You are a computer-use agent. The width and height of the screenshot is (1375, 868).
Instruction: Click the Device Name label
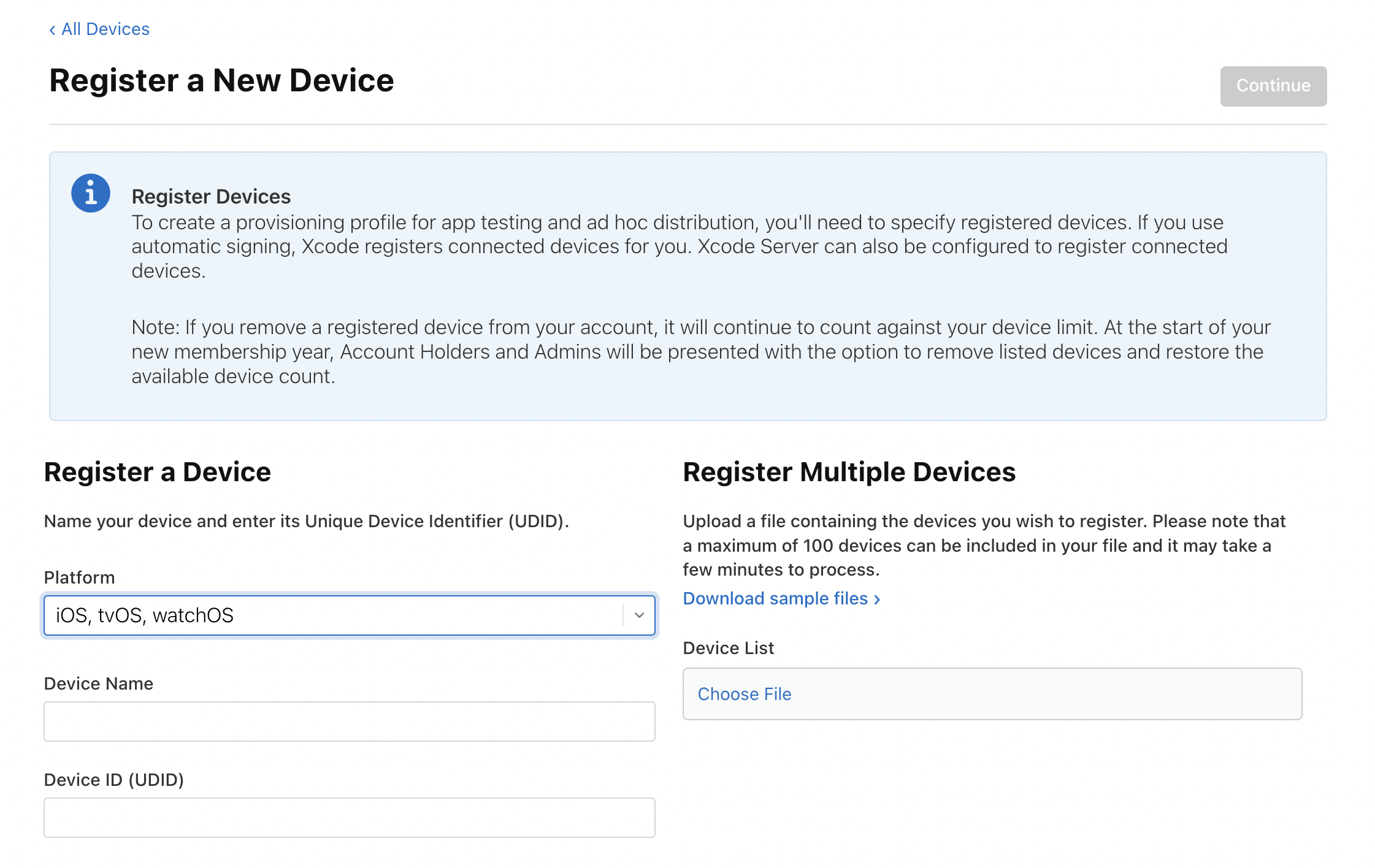tap(98, 683)
